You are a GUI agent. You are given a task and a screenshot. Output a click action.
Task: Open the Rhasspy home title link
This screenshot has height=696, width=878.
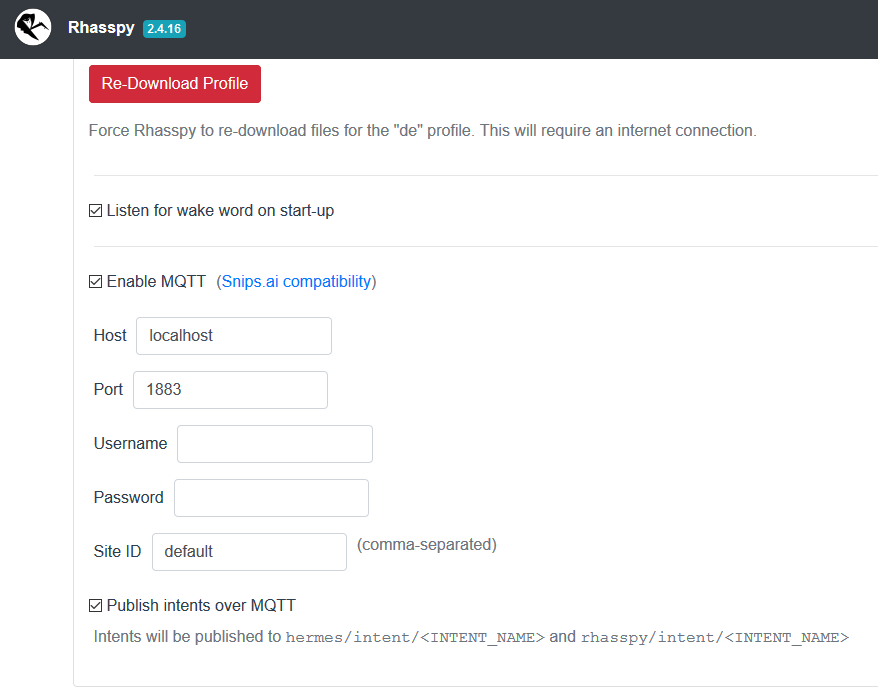pos(101,28)
